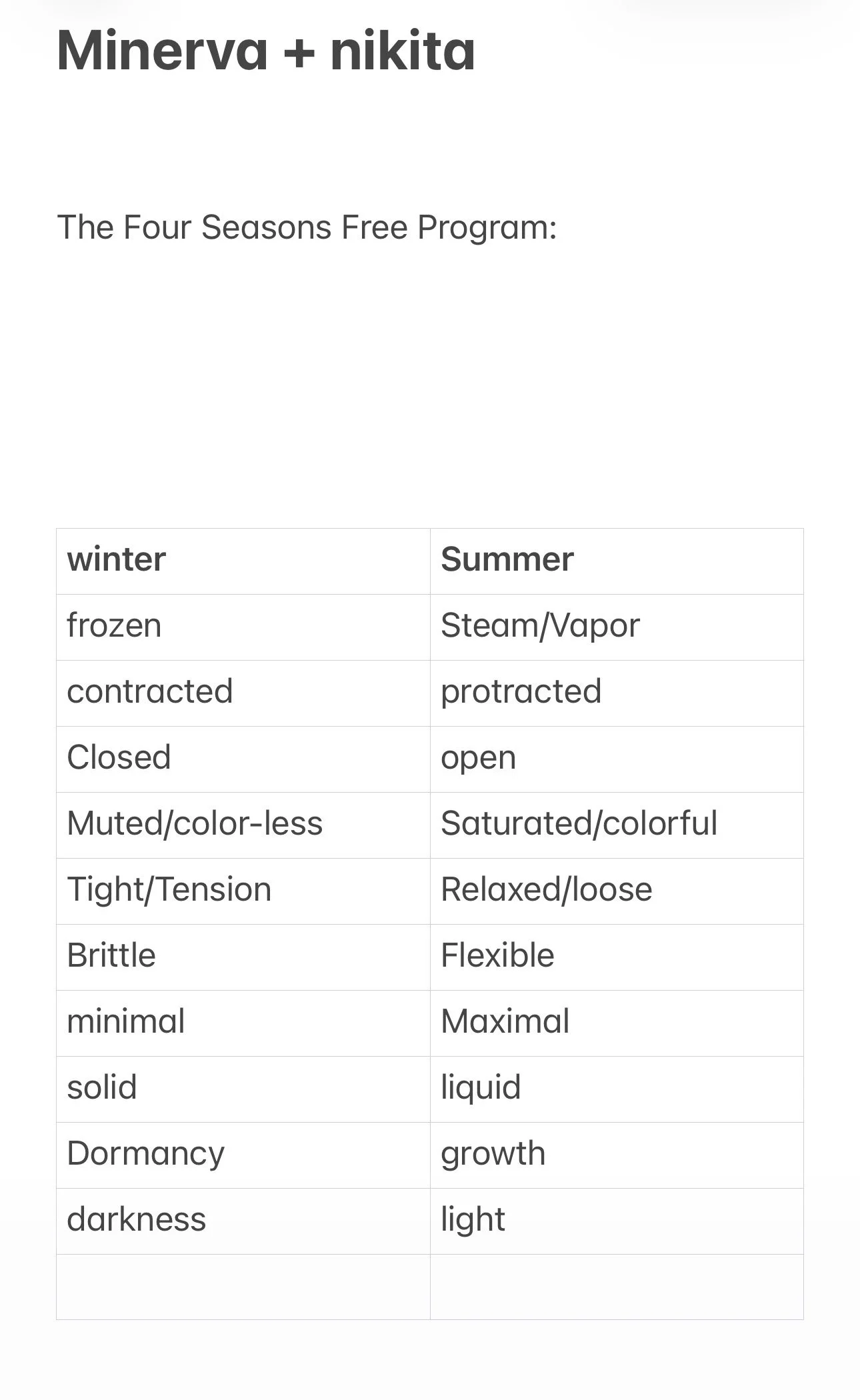Viewport: 860px width, 1400px height.
Task: Click the Muted/color-less cell
Action: tap(243, 825)
